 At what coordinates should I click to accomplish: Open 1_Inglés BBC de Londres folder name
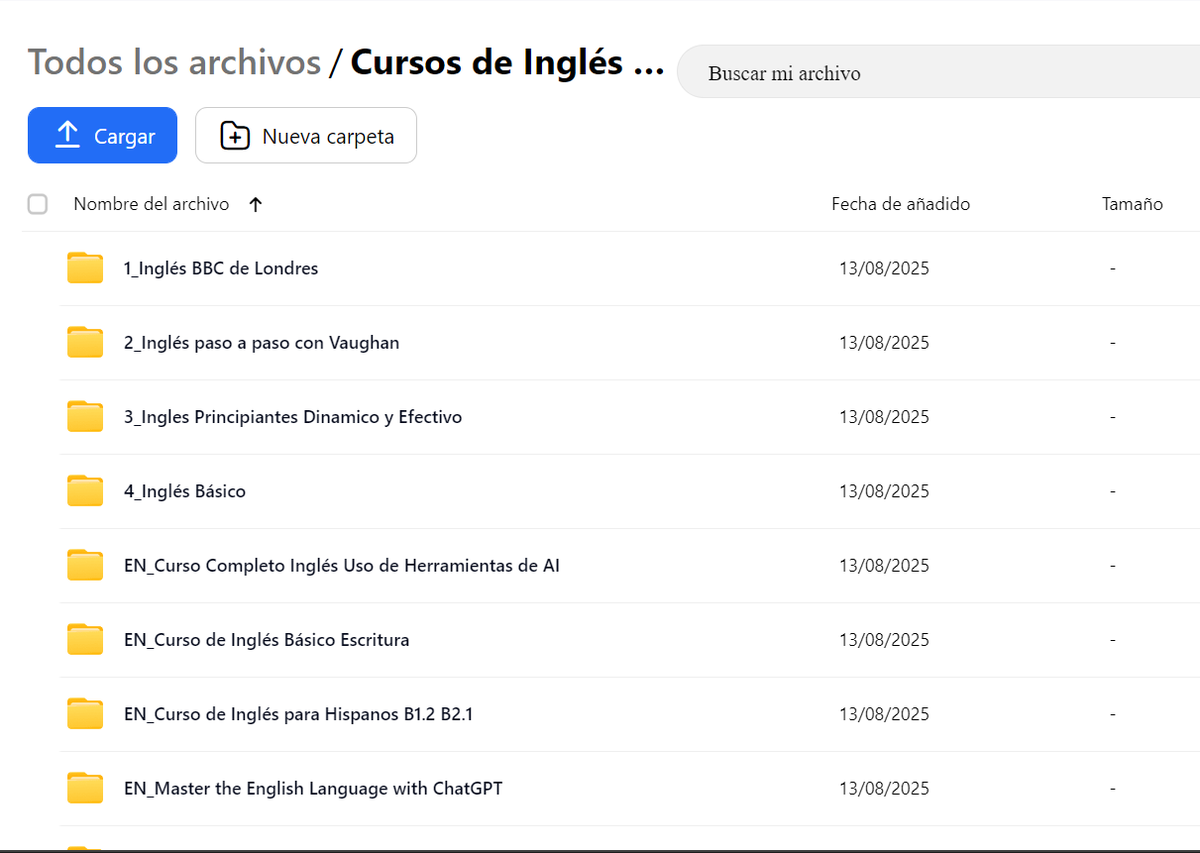221,268
